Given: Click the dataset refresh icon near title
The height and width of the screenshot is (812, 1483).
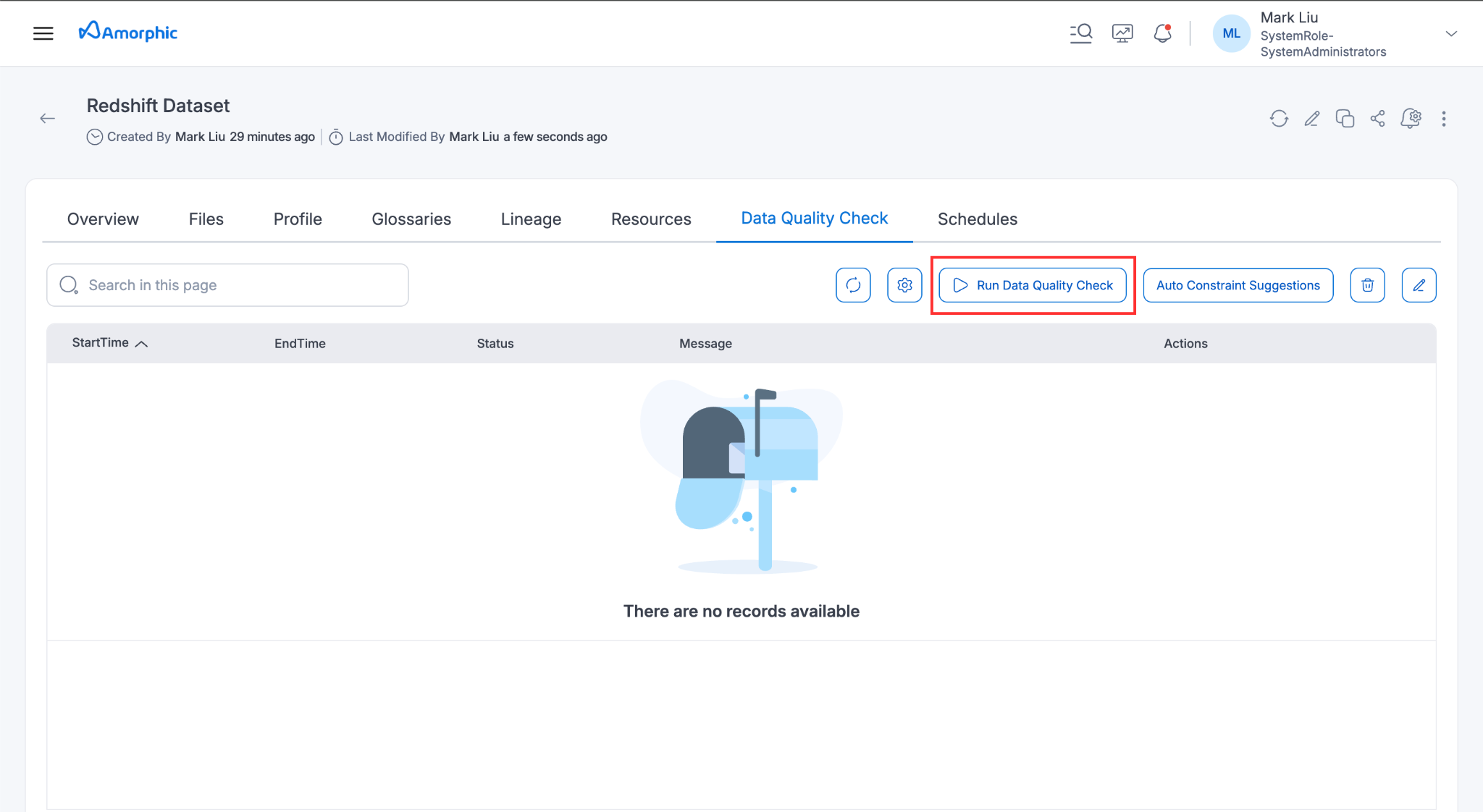Looking at the screenshot, I should pos(1279,119).
